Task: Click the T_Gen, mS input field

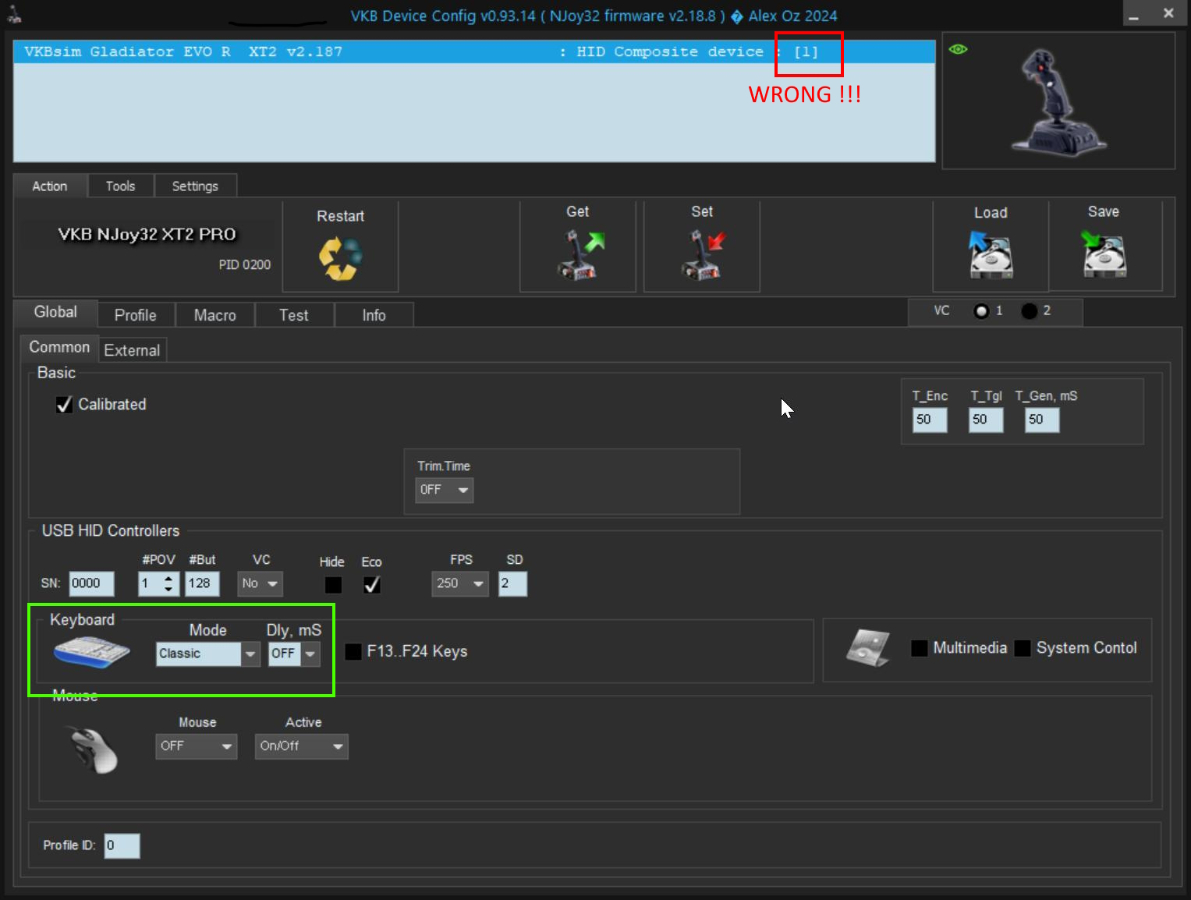Action: (1042, 420)
